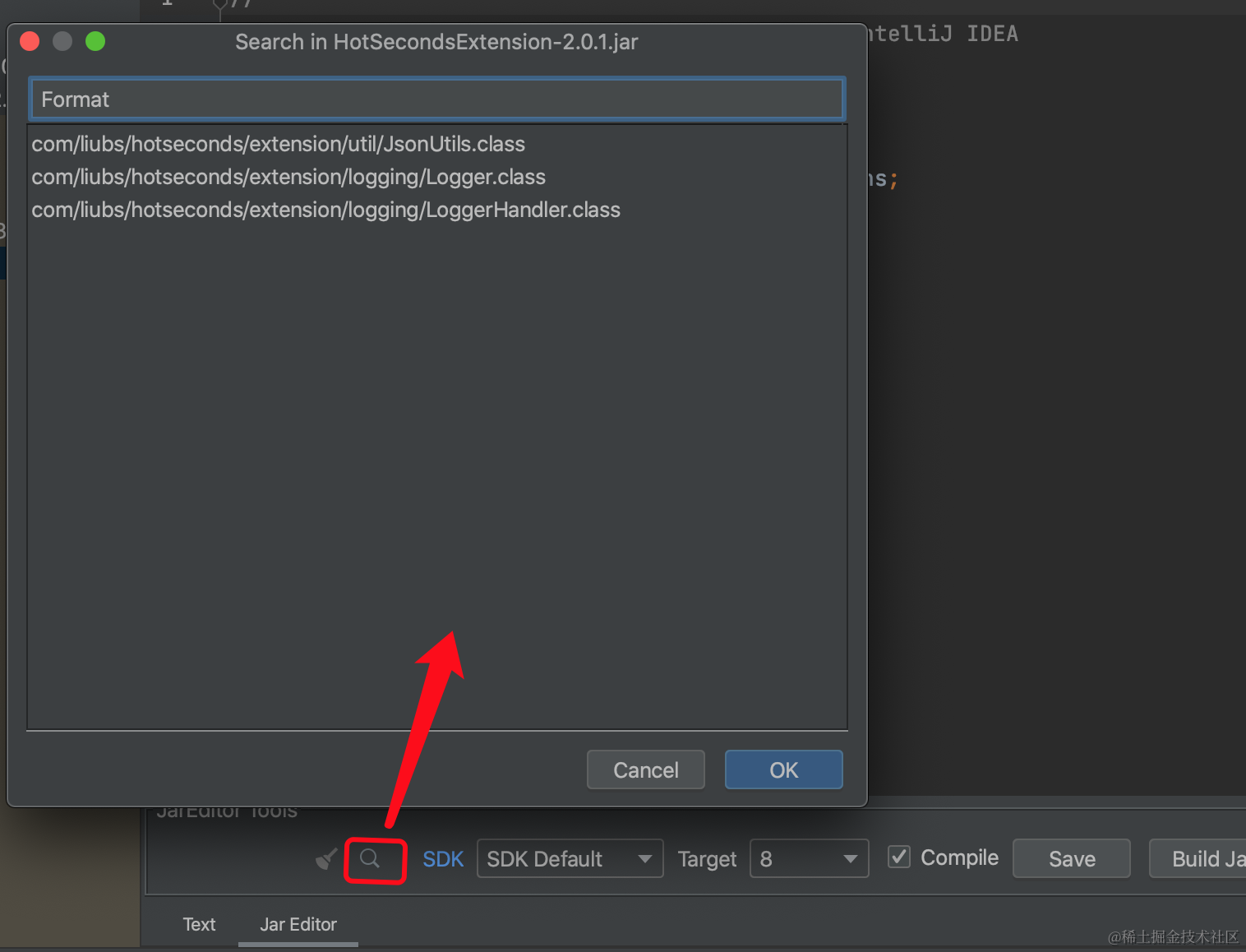Switch to the Text tab
Screen dimensions: 1246x952
[x=199, y=924]
